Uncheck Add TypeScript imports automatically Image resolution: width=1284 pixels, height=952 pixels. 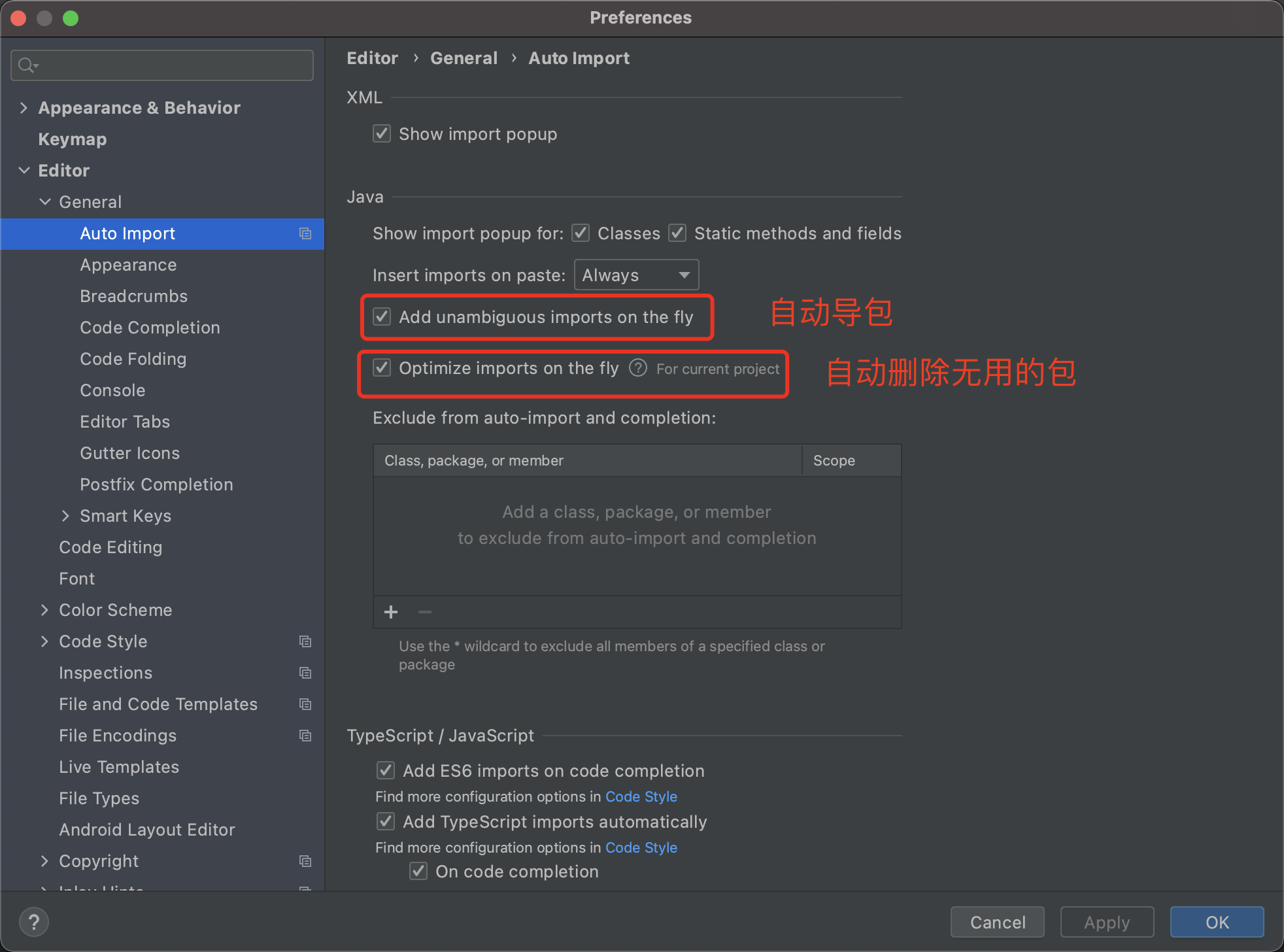point(385,821)
